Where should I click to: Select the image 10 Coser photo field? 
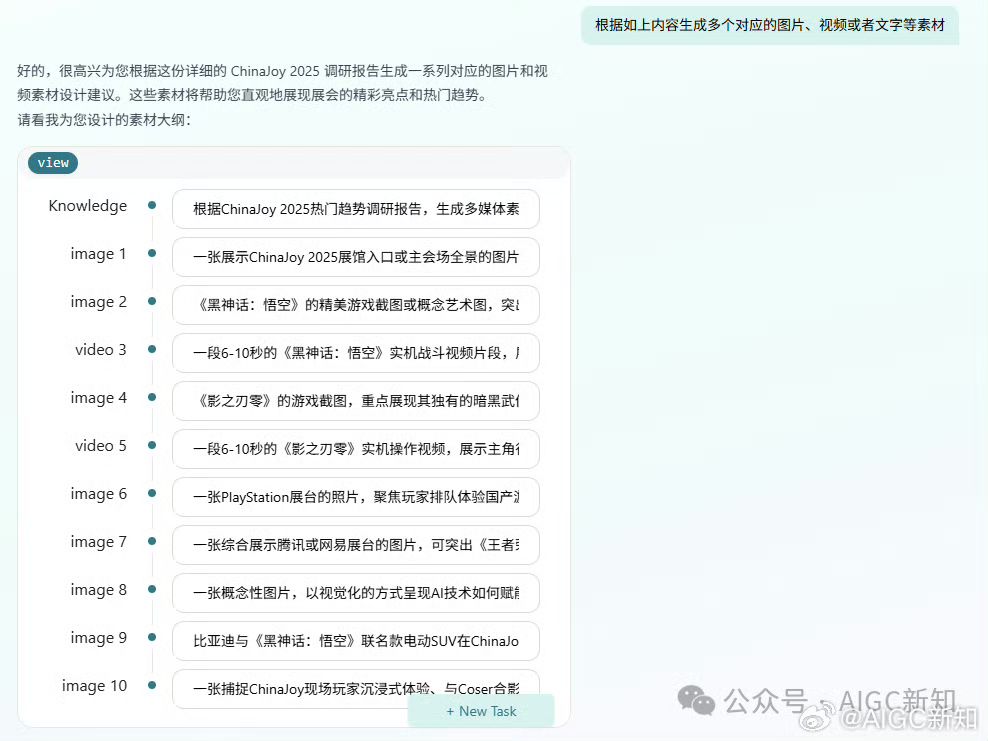click(x=356, y=689)
